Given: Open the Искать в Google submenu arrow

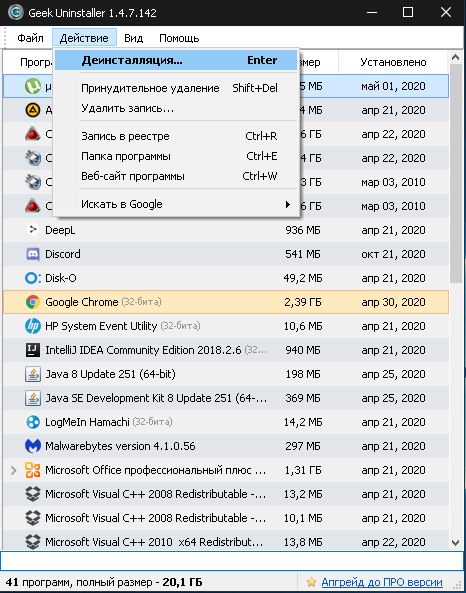Looking at the screenshot, I should click(x=288, y=205).
